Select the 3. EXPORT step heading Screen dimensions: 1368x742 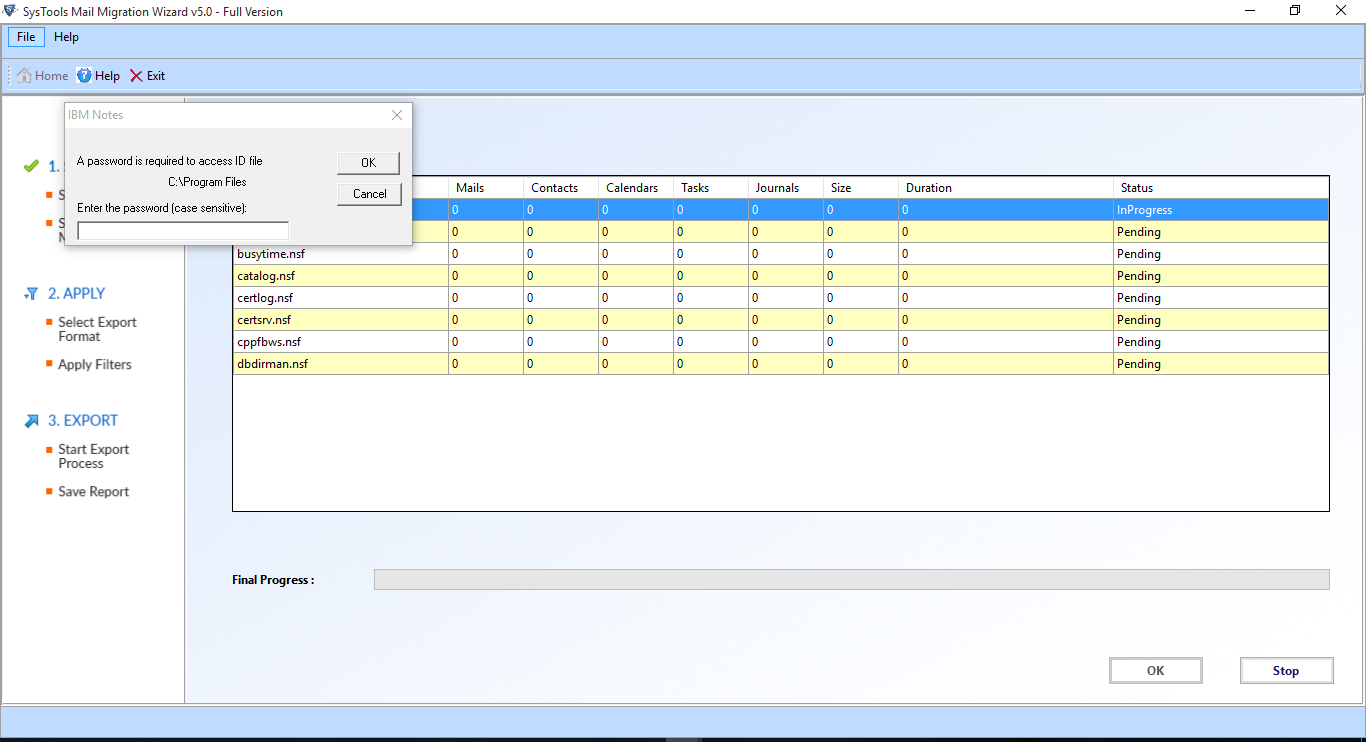click(x=83, y=421)
